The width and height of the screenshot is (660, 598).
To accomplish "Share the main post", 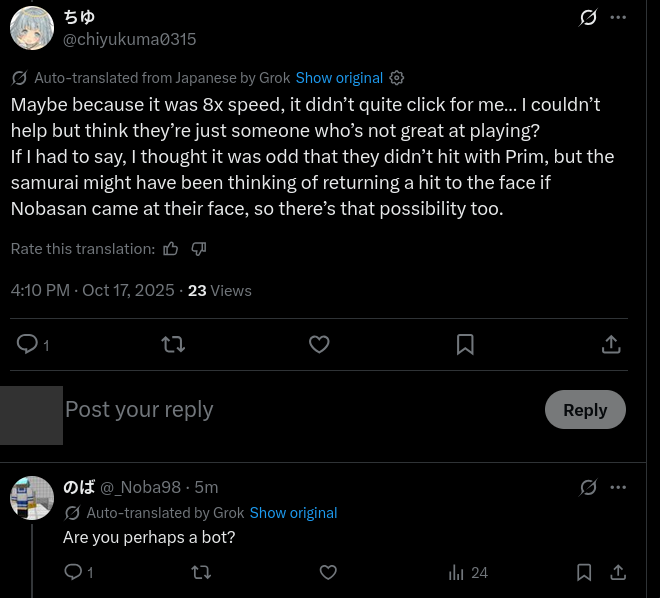I will pyautogui.click(x=610, y=344).
